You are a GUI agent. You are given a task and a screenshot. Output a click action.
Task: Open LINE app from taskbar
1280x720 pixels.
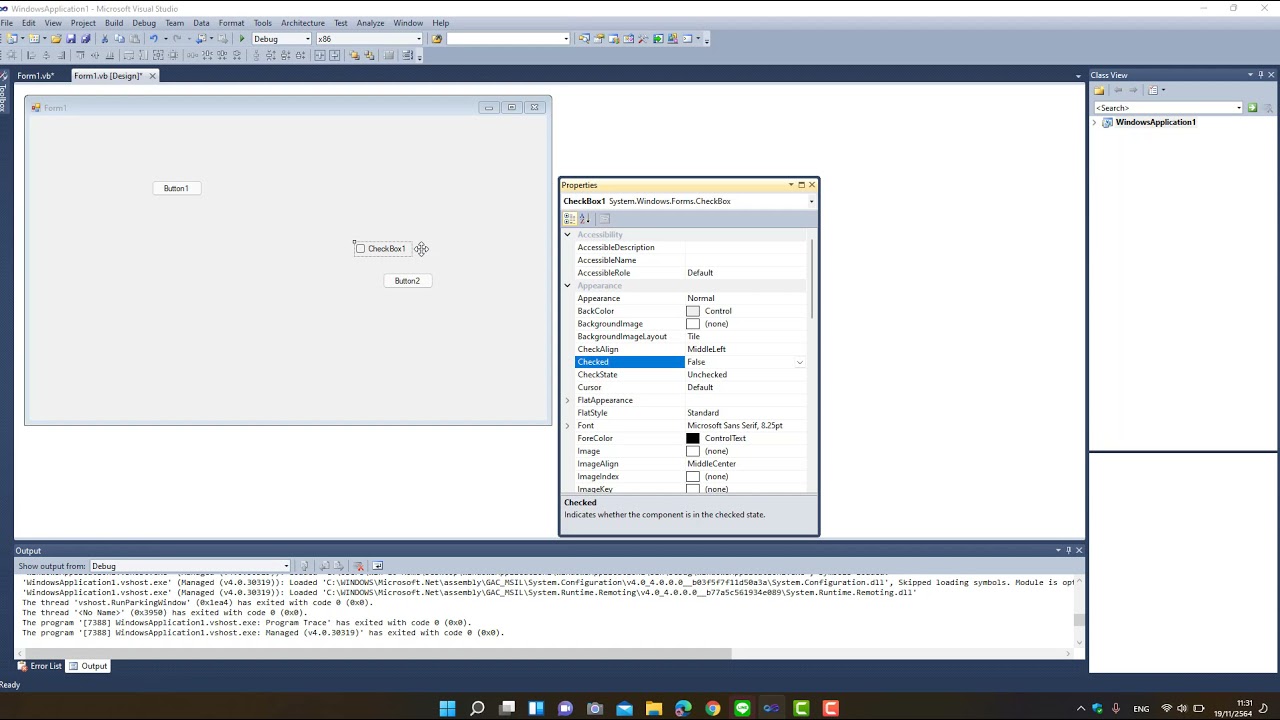742,708
